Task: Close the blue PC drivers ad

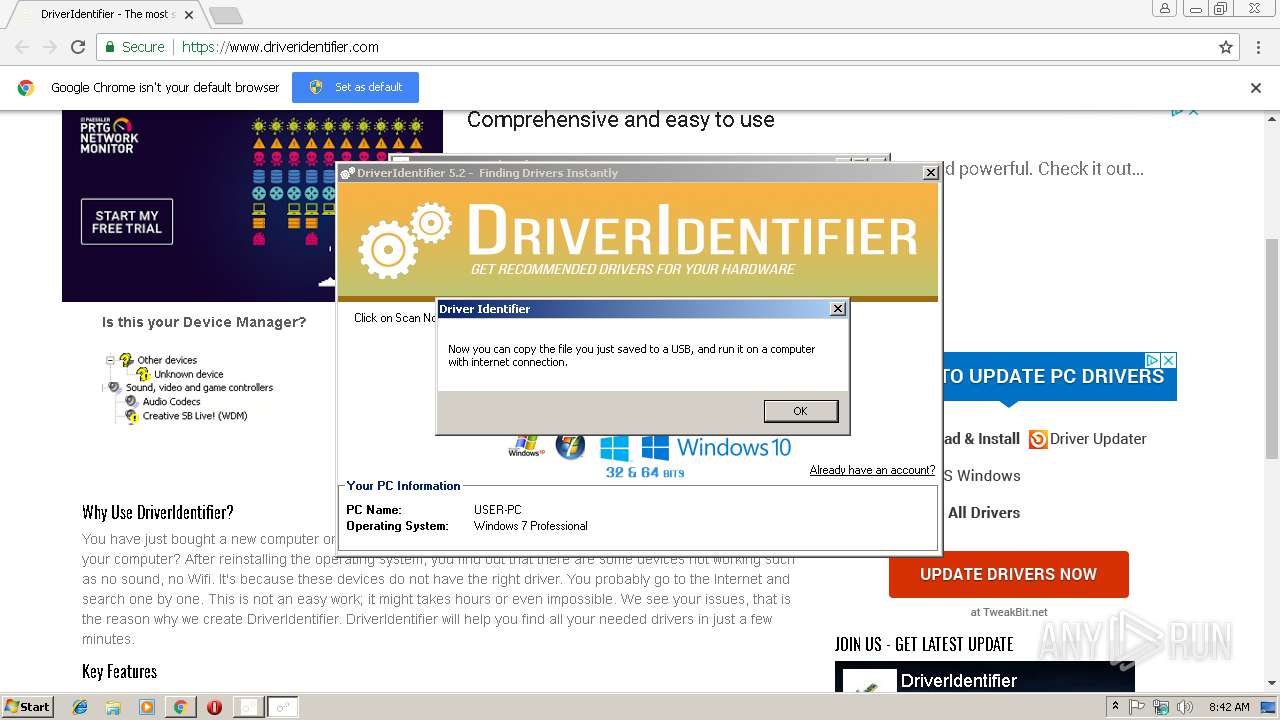Action: coord(1168,360)
